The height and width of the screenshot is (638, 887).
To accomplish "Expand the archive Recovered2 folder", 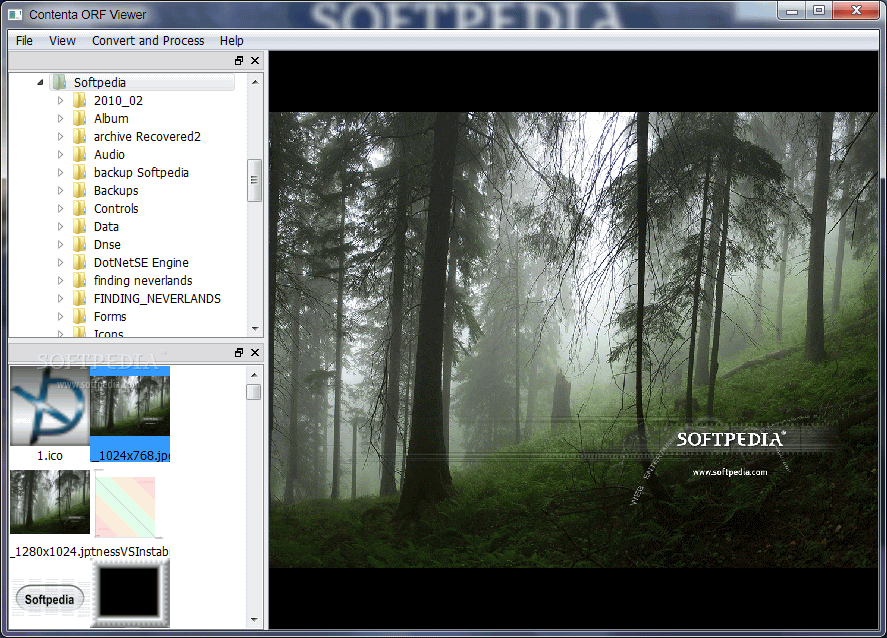I will pos(61,137).
